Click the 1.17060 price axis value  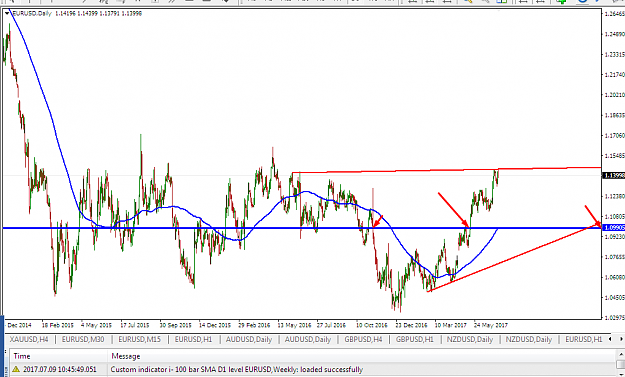tap(614, 135)
